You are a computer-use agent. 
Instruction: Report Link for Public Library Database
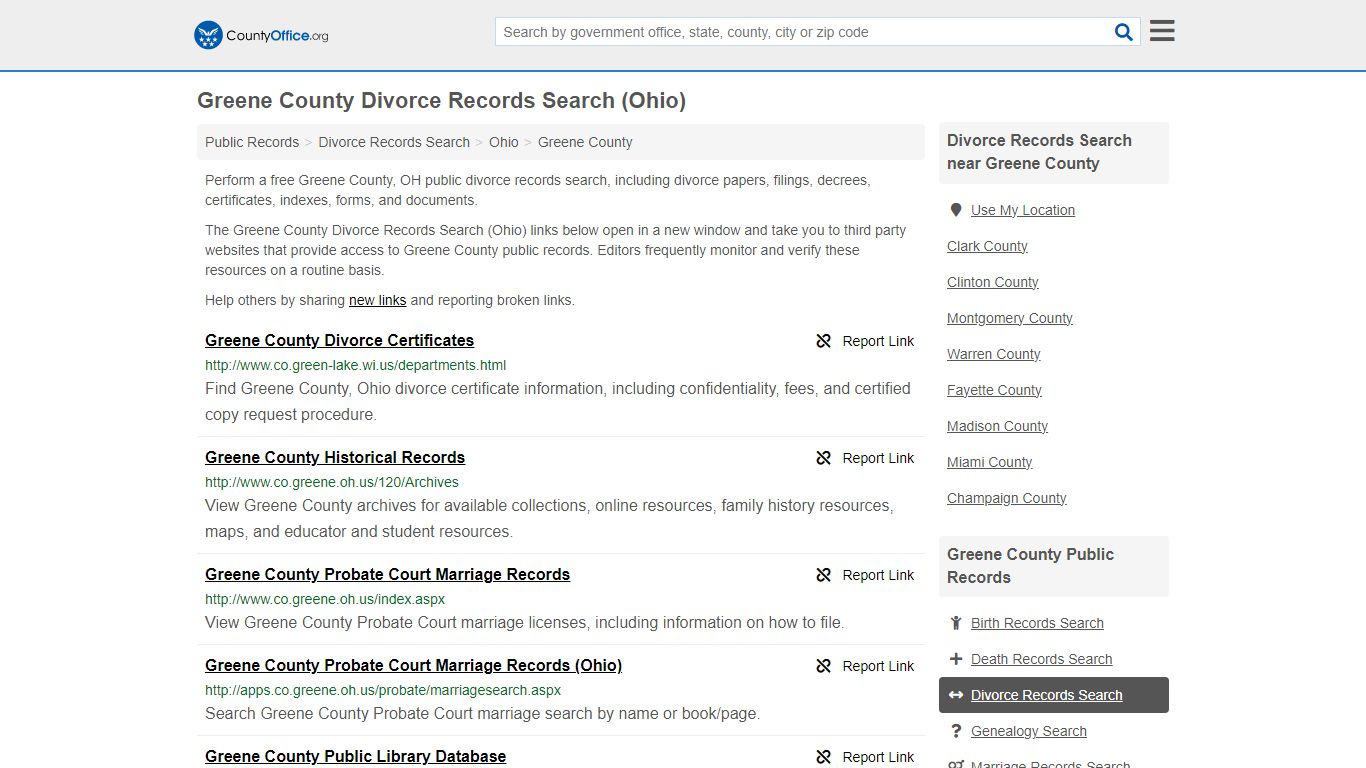[865, 757]
